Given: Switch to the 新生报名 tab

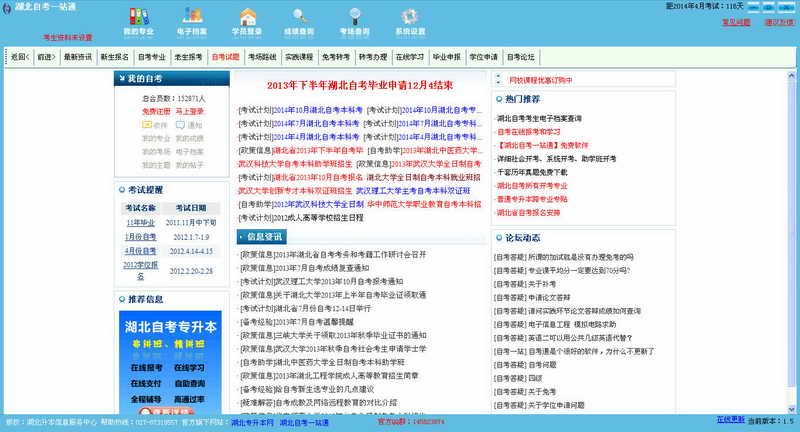Looking at the screenshot, I should (x=114, y=57).
